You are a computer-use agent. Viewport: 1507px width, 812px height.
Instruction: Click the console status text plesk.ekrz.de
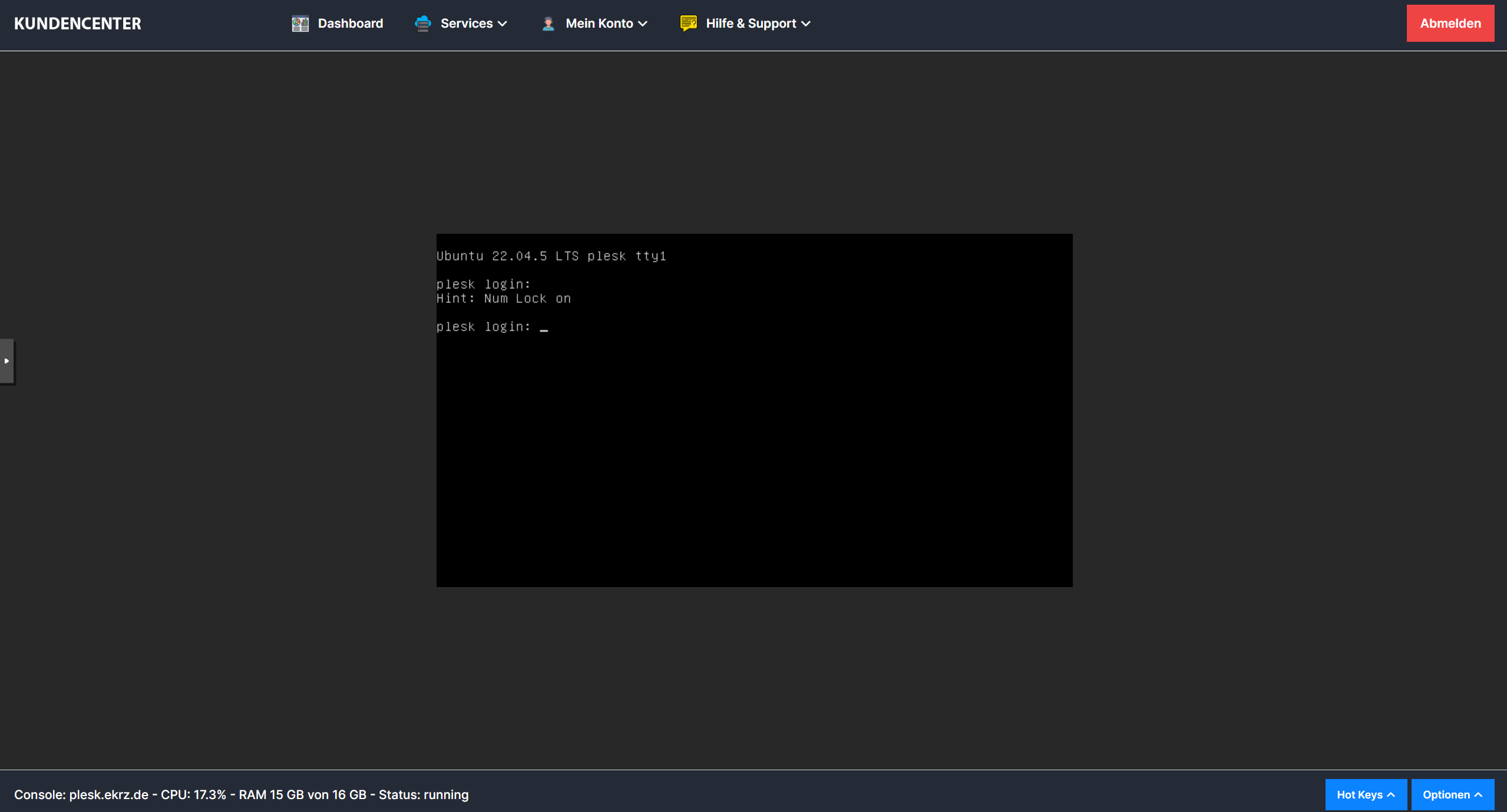[108, 795]
